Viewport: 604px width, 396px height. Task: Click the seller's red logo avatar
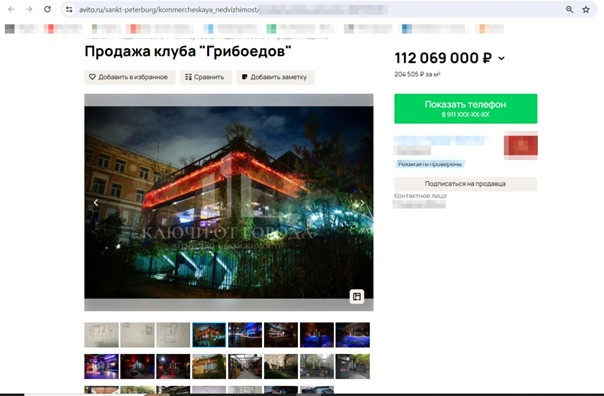[x=521, y=145]
